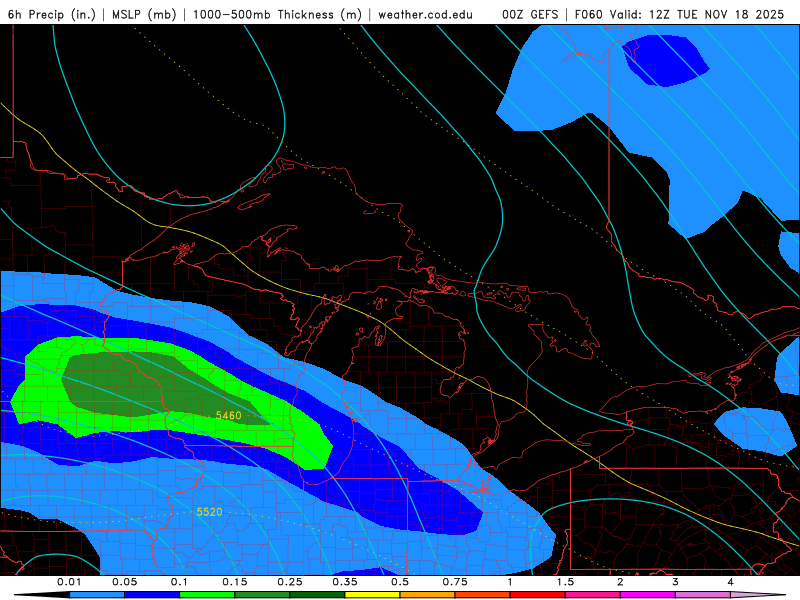
Task: Click the 5520 thickness contour label
Action: coord(209,512)
